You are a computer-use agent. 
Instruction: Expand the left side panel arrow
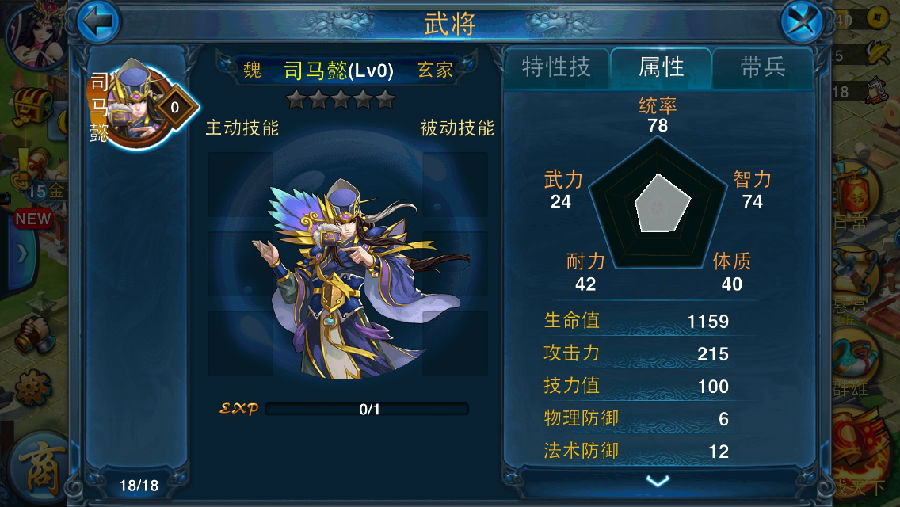click(21, 253)
